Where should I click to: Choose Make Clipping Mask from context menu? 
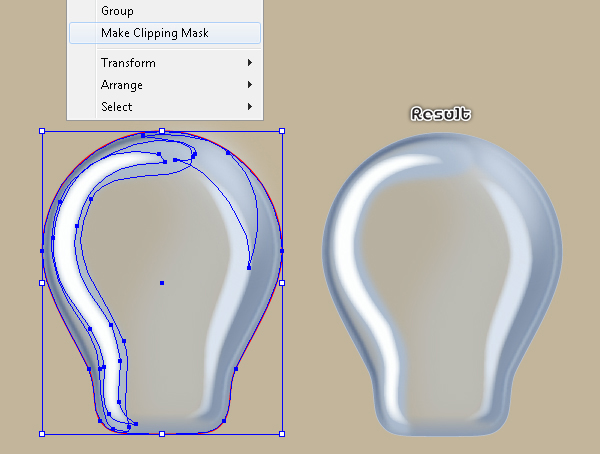click(165, 33)
